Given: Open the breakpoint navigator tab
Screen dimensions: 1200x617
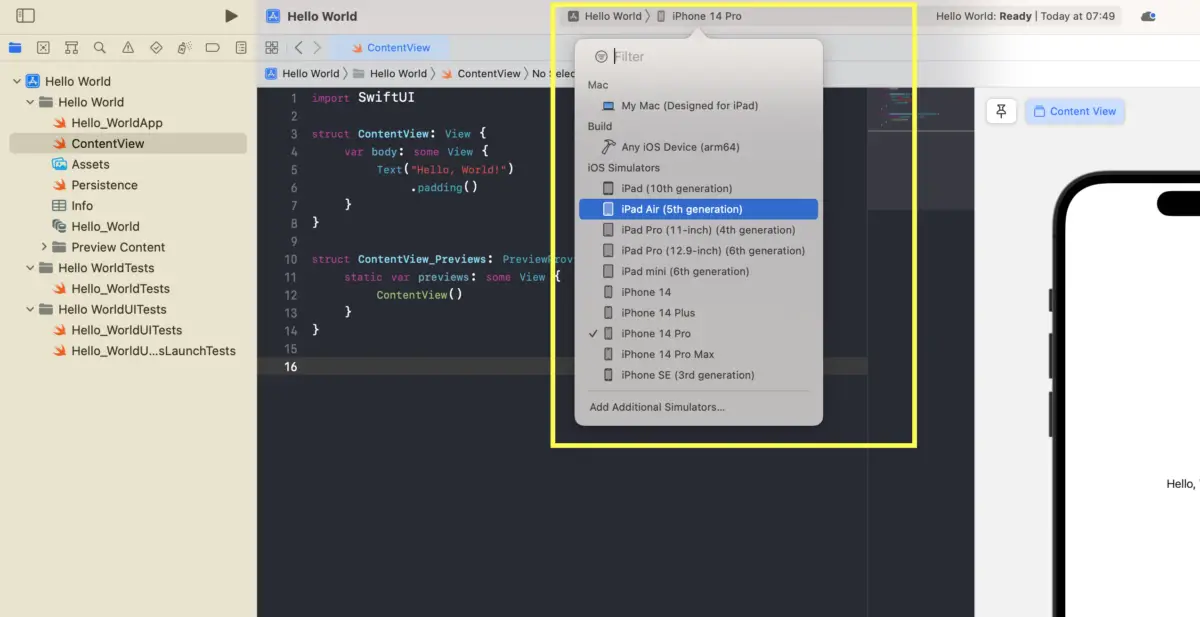Looking at the screenshot, I should coord(212,48).
